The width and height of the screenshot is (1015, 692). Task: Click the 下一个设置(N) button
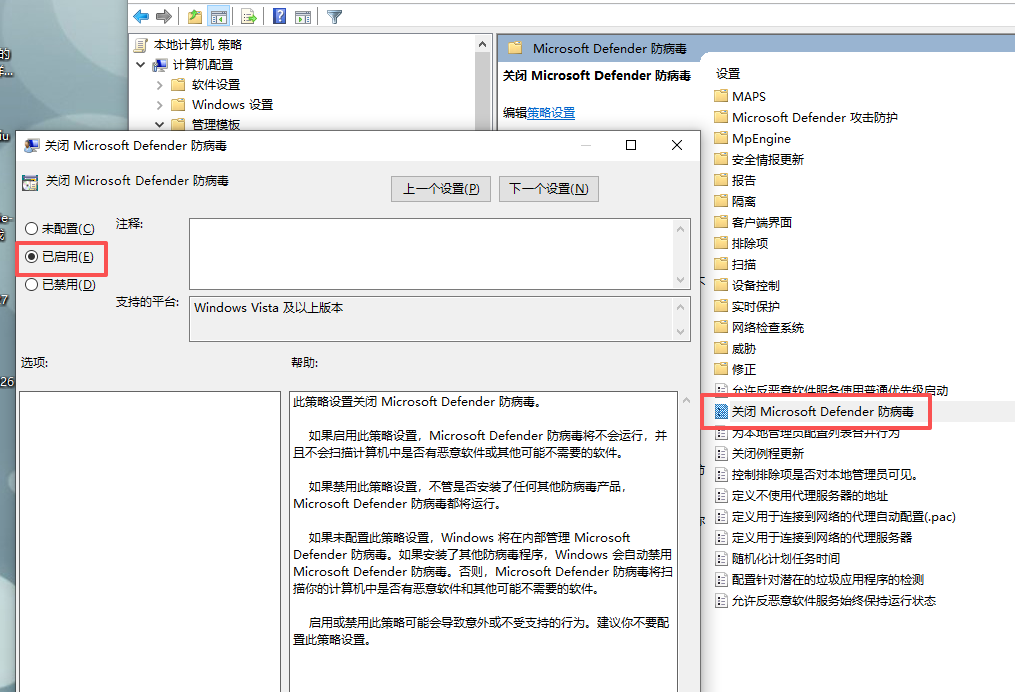(x=549, y=189)
